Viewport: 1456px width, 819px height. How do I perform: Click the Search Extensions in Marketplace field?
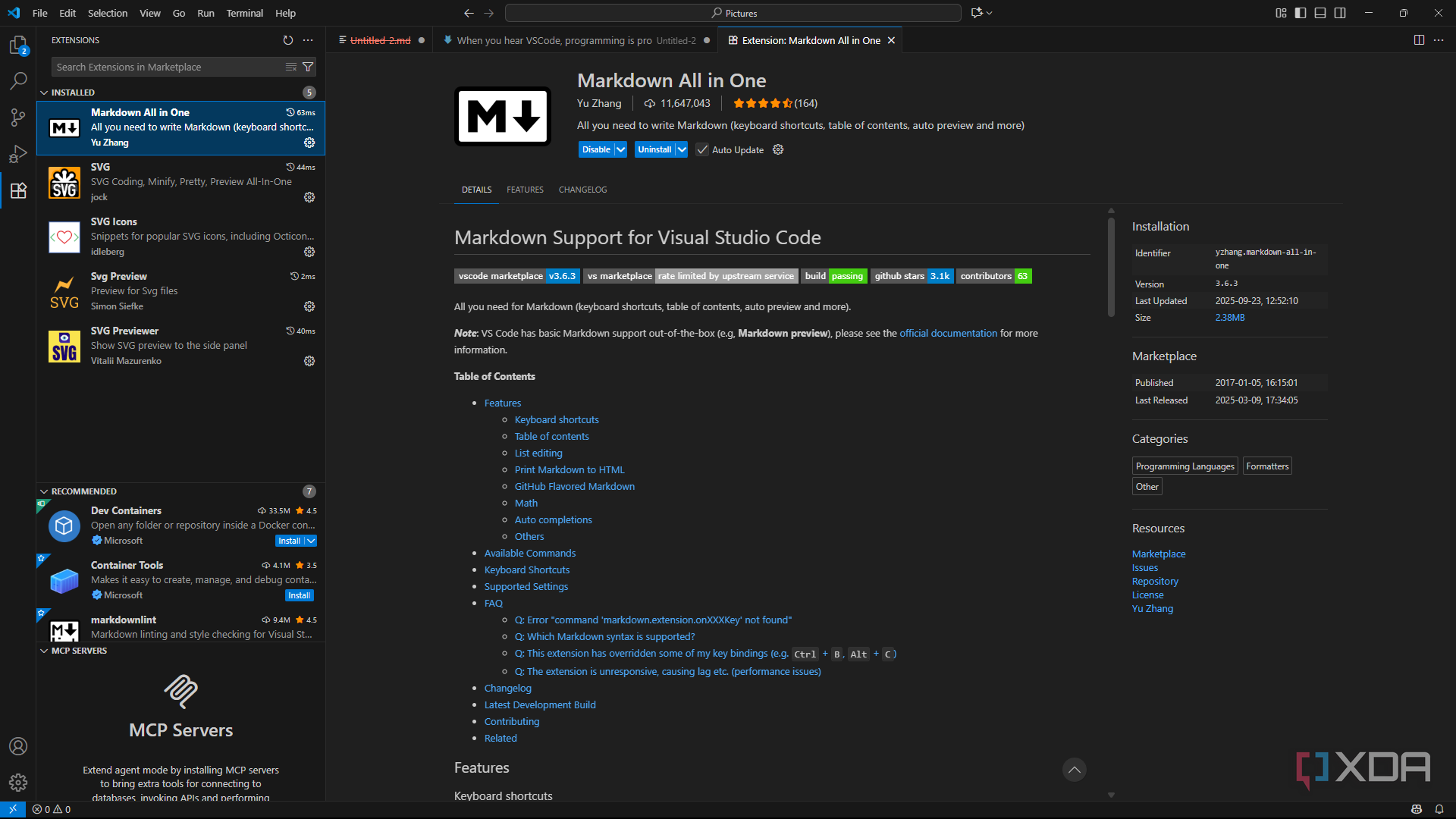coord(168,67)
